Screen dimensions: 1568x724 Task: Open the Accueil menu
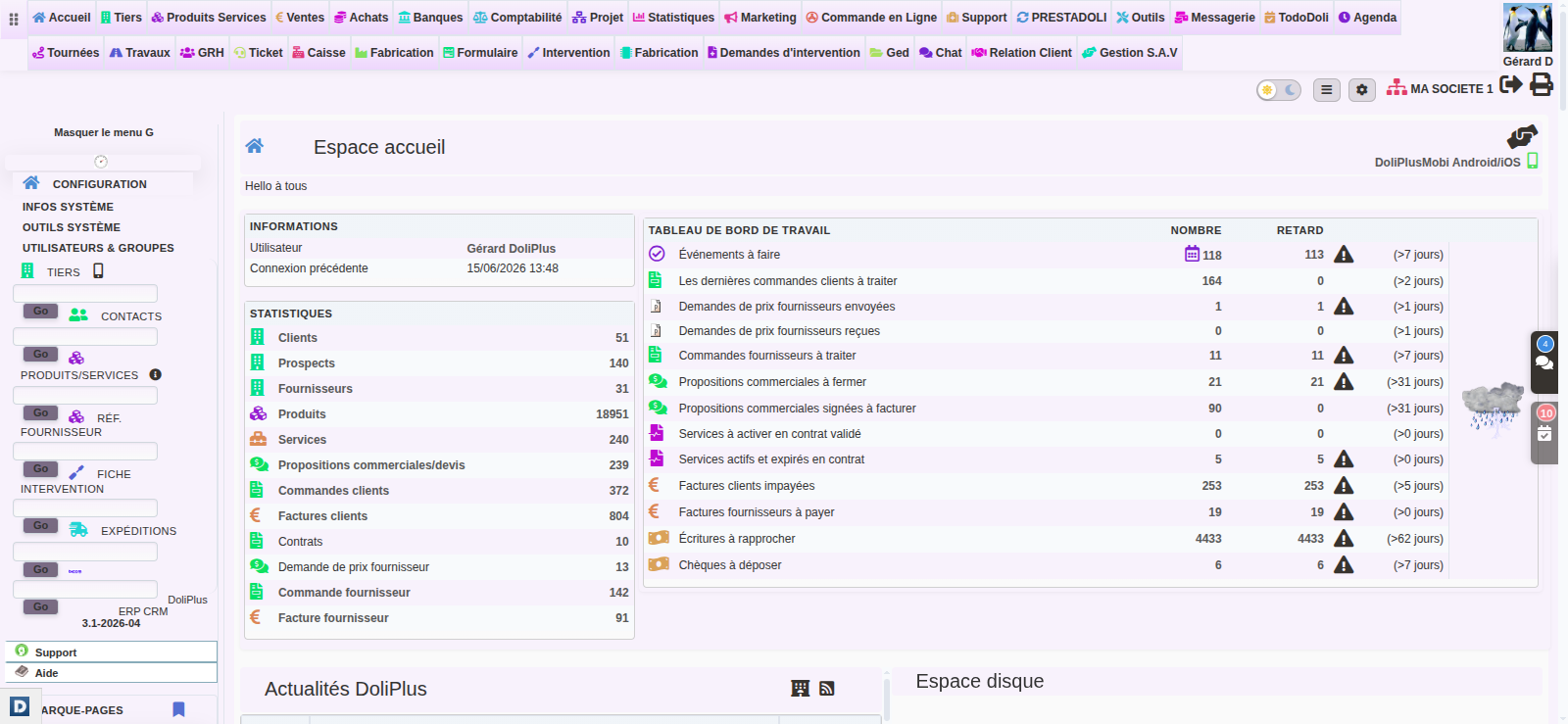61,18
